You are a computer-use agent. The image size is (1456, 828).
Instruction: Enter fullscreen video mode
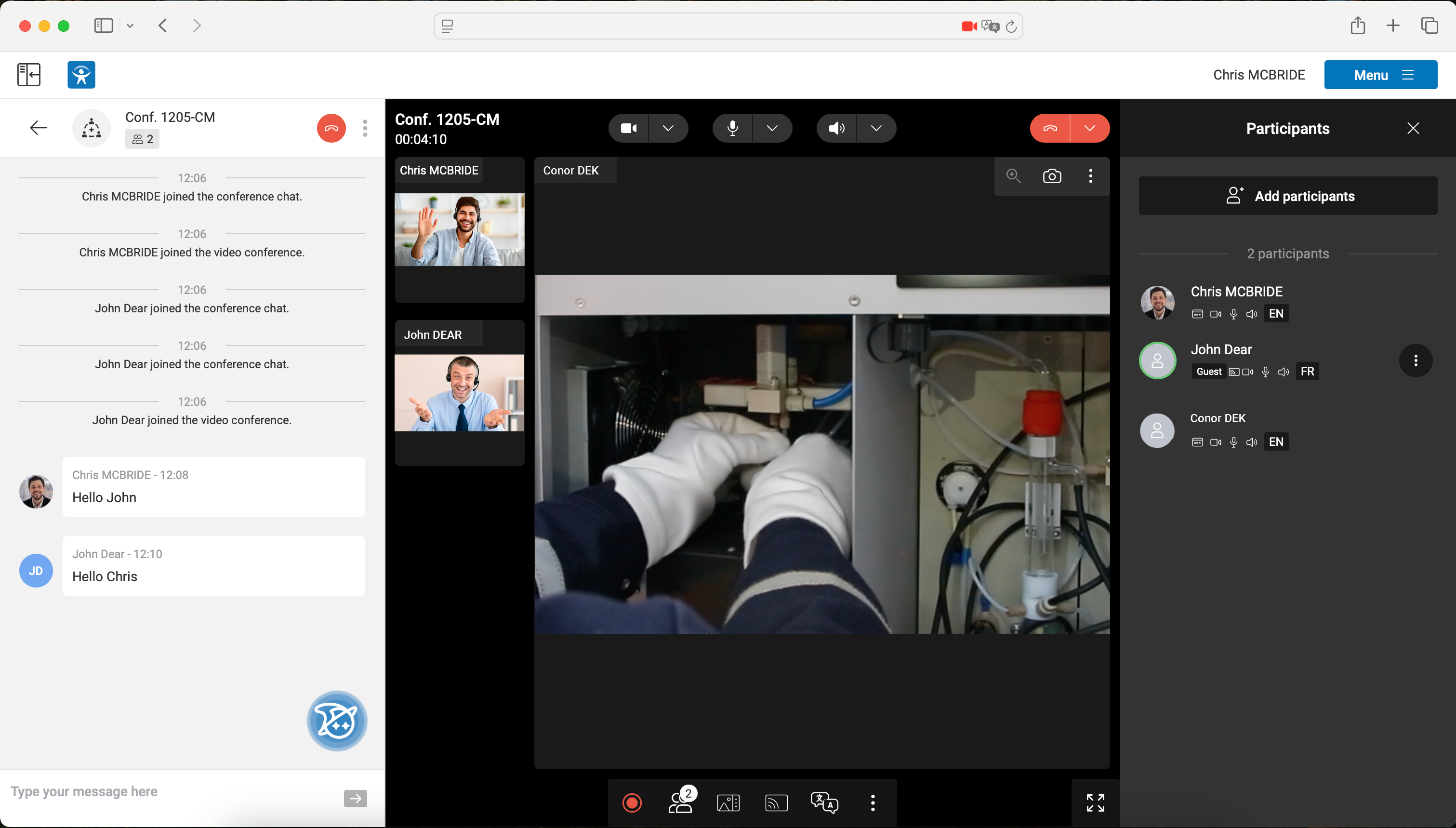tap(1095, 802)
